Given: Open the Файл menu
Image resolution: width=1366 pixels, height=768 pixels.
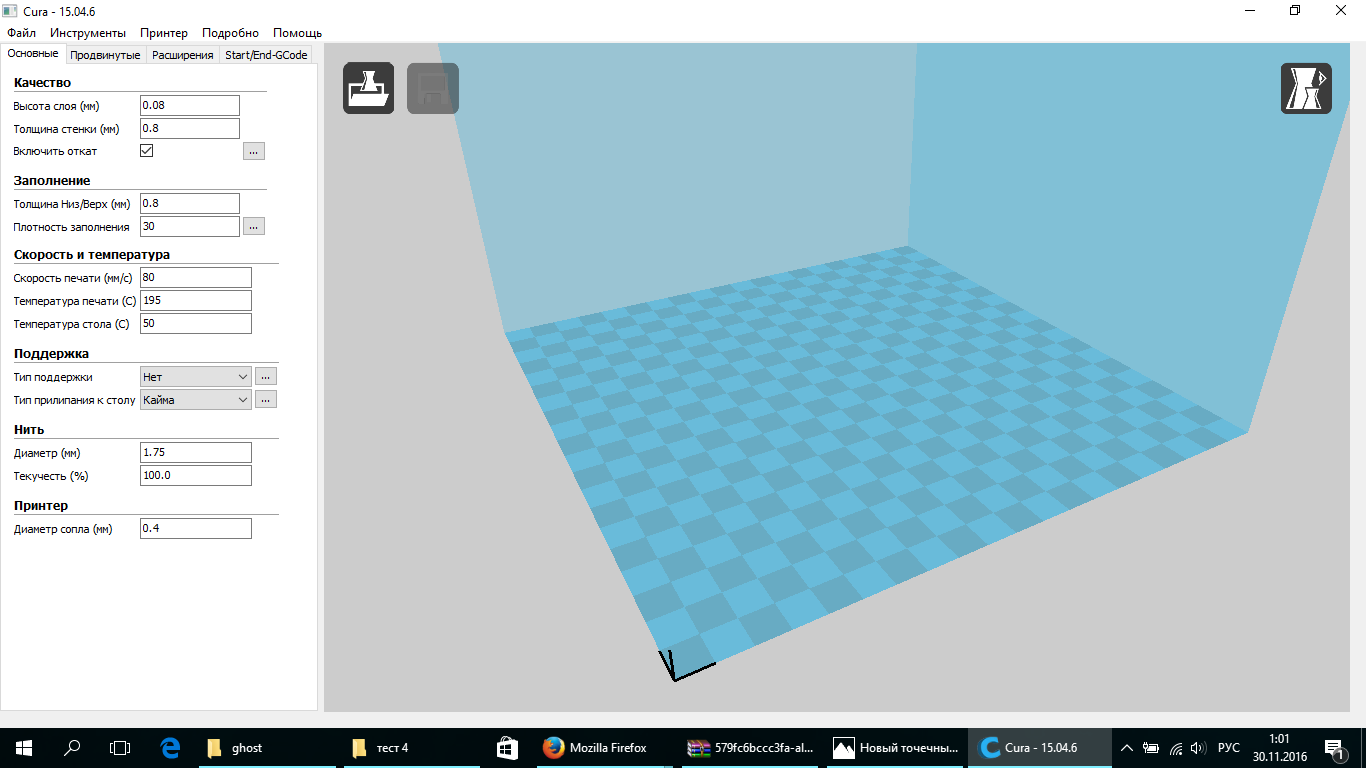Looking at the screenshot, I should pyautogui.click(x=22, y=32).
